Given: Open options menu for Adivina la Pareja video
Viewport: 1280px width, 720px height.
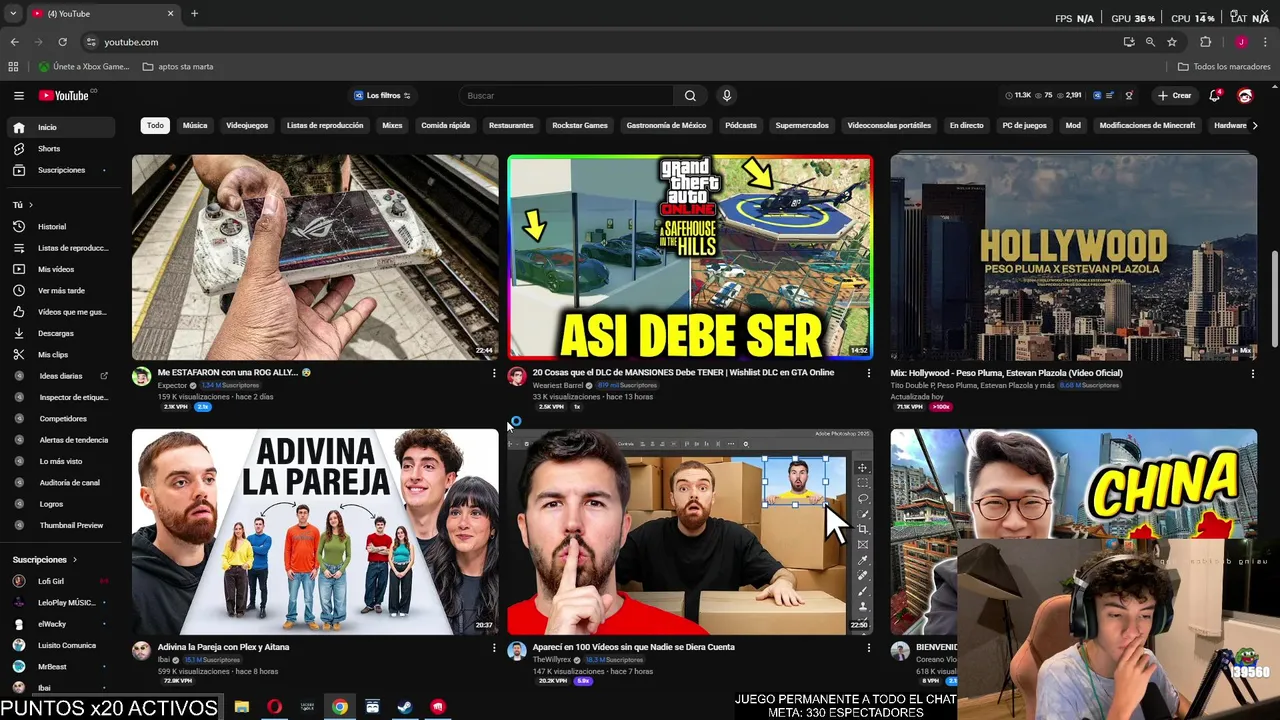Looking at the screenshot, I should [493, 648].
